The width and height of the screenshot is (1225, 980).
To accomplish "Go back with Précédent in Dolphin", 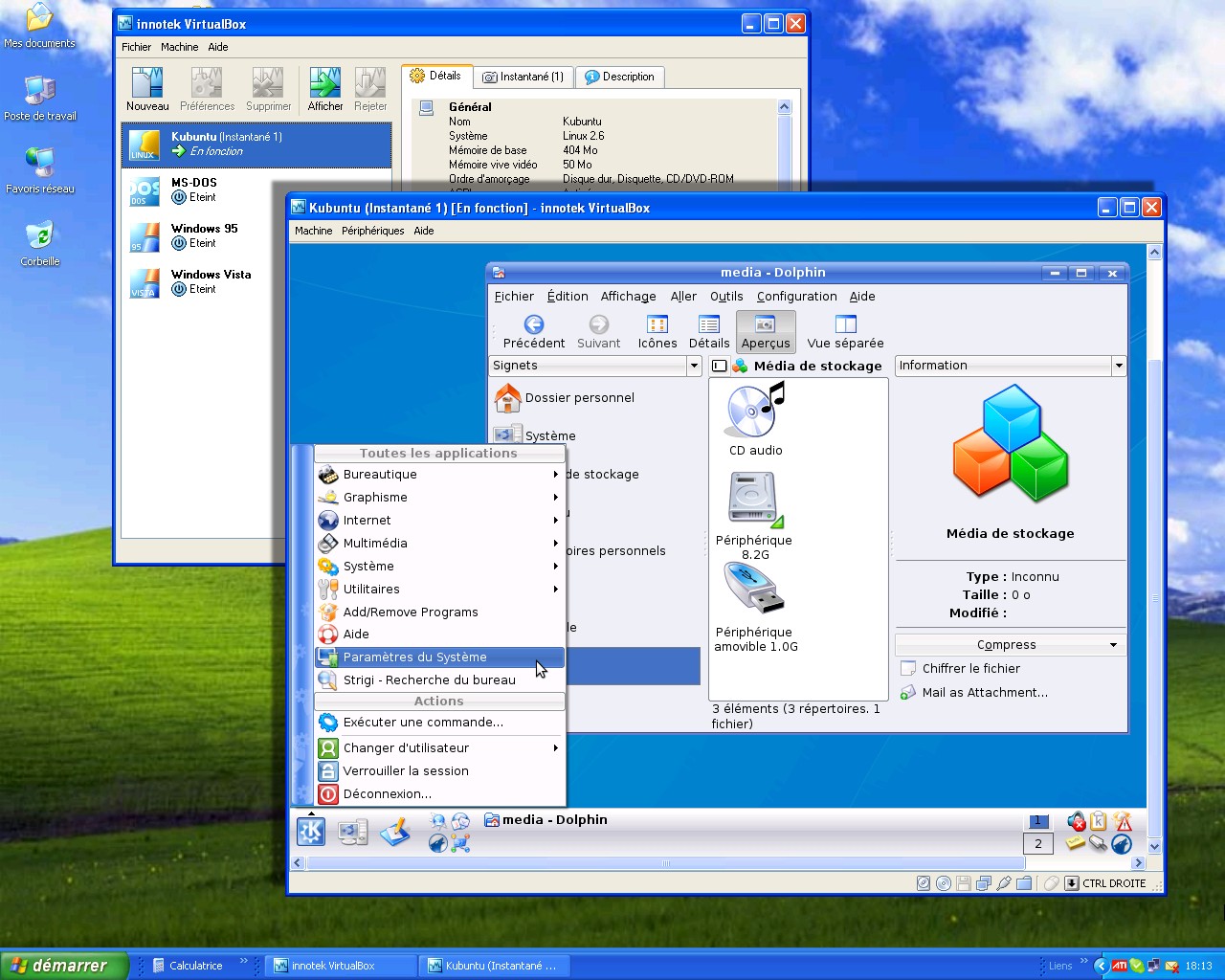I will click(x=534, y=332).
